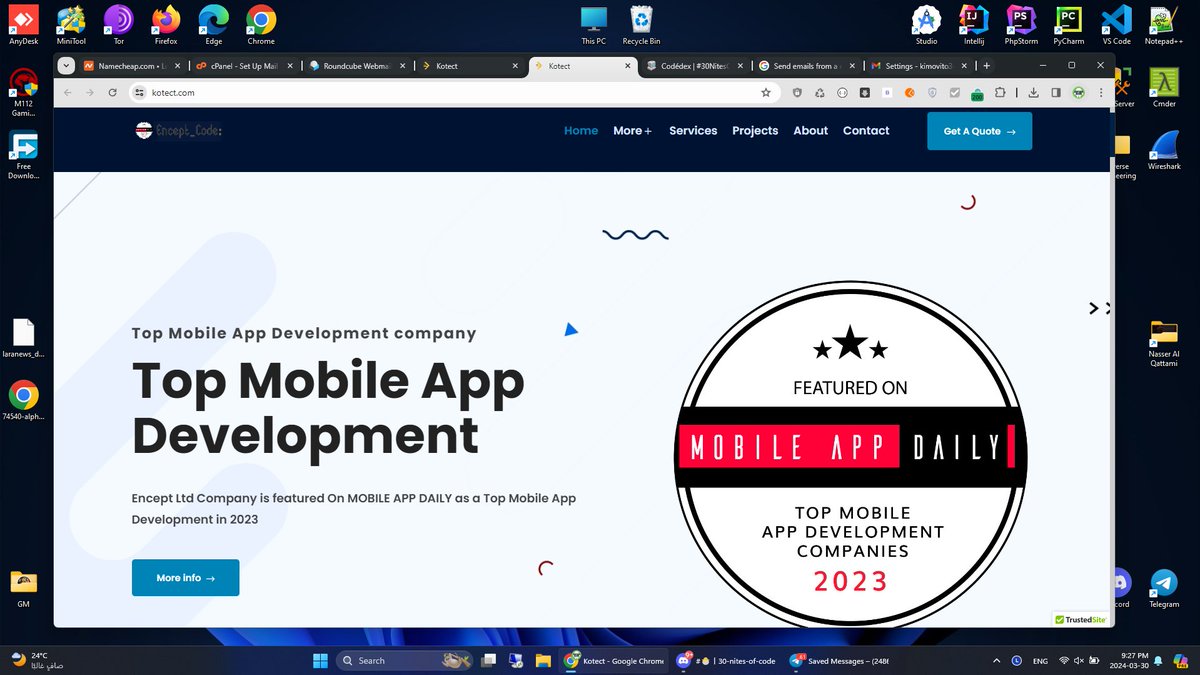Screen dimensions: 1200x675
Task: Click the TrustedSite badge on the webpage
Action: pos(1080,619)
